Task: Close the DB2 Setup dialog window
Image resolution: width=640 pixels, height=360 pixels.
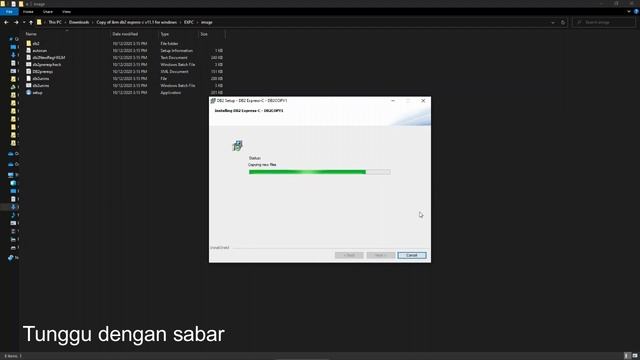Action: pos(423,100)
